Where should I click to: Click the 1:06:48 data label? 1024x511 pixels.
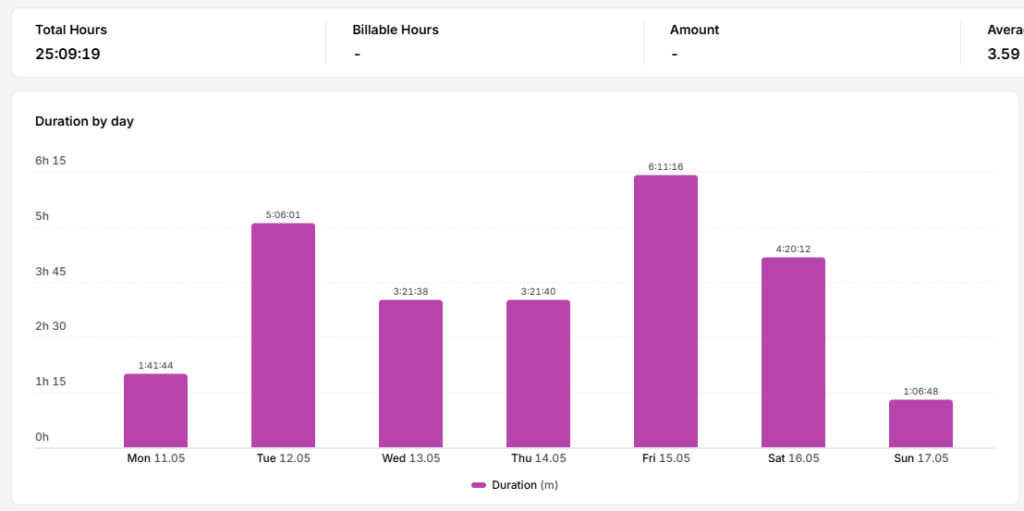(x=921, y=391)
